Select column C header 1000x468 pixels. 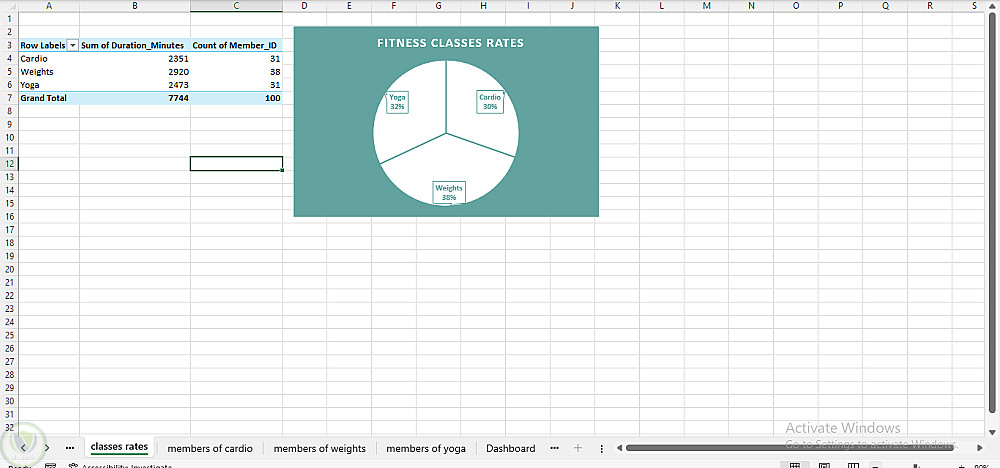point(236,6)
